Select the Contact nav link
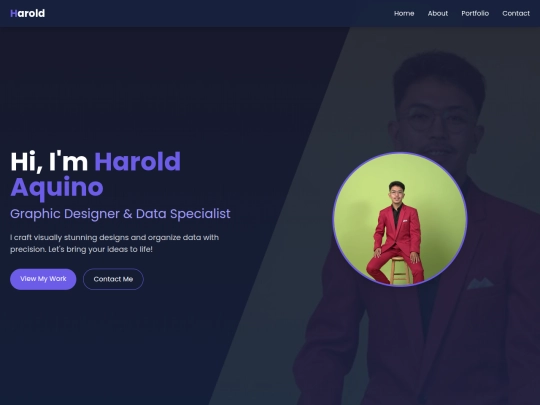Screen dimensions: 540x405 pyautogui.click(x=516, y=13)
